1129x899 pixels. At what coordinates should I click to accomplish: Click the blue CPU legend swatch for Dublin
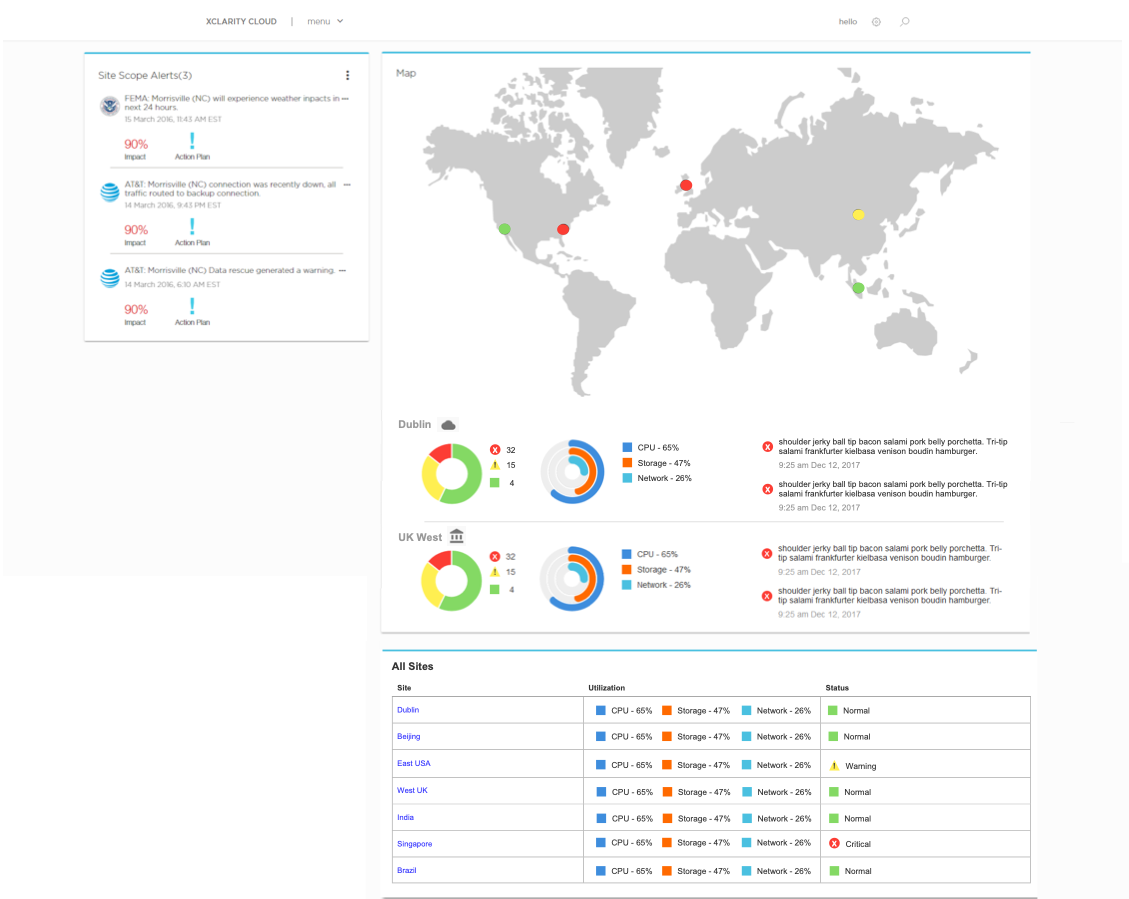(x=627, y=448)
